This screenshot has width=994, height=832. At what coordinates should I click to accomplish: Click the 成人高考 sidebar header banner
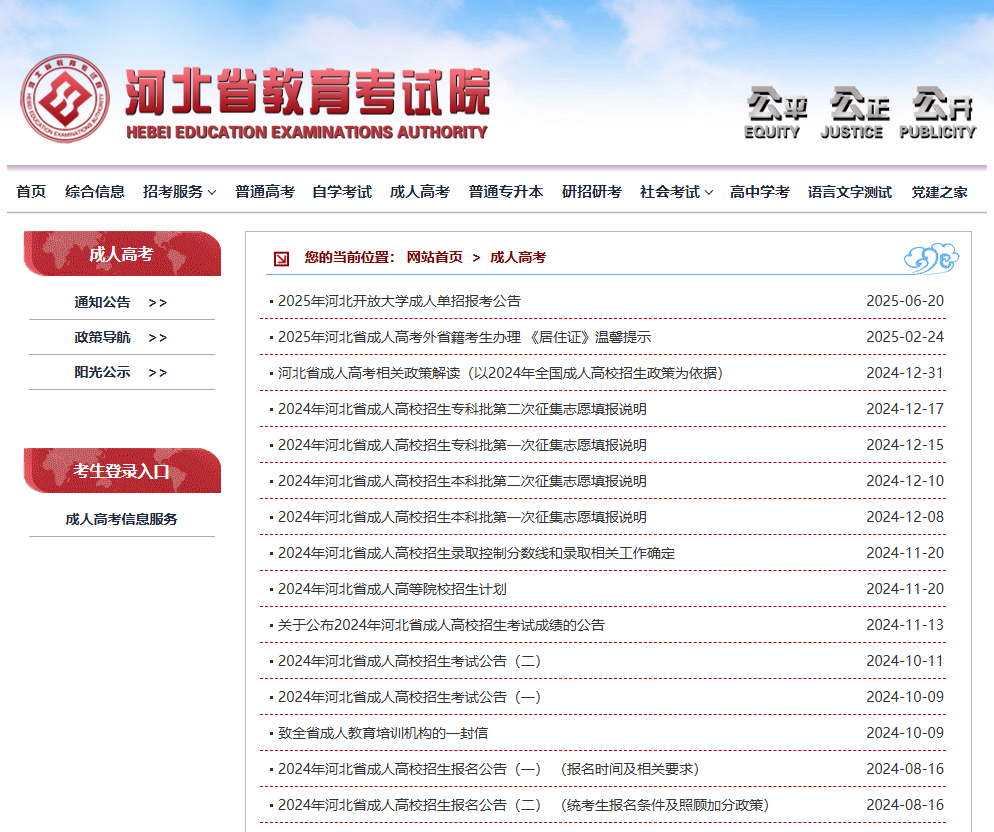(x=121, y=254)
